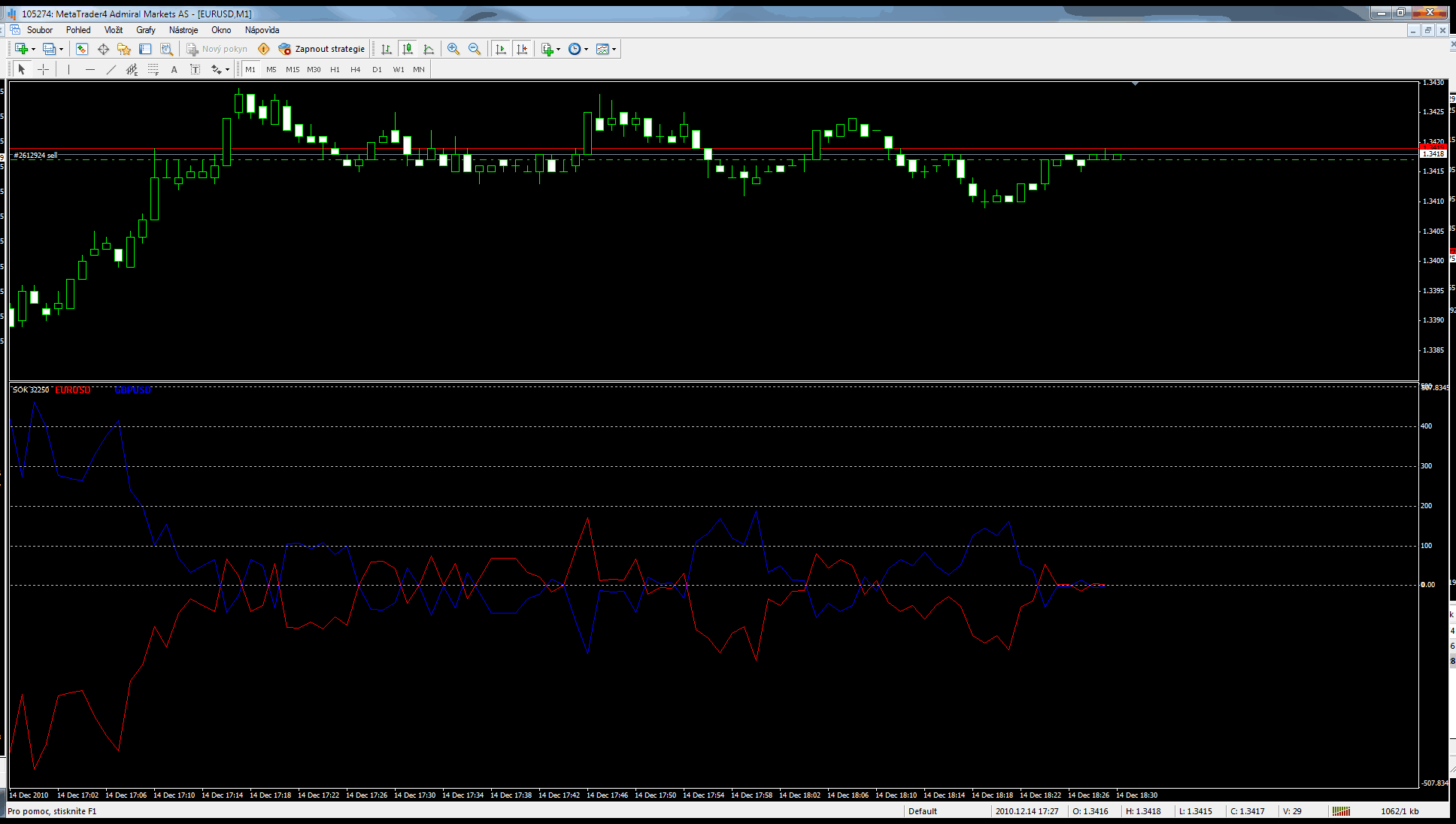Select the W1 timeframe
Image resolution: width=1456 pixels, height=824 pixels.
click(399, 69)
